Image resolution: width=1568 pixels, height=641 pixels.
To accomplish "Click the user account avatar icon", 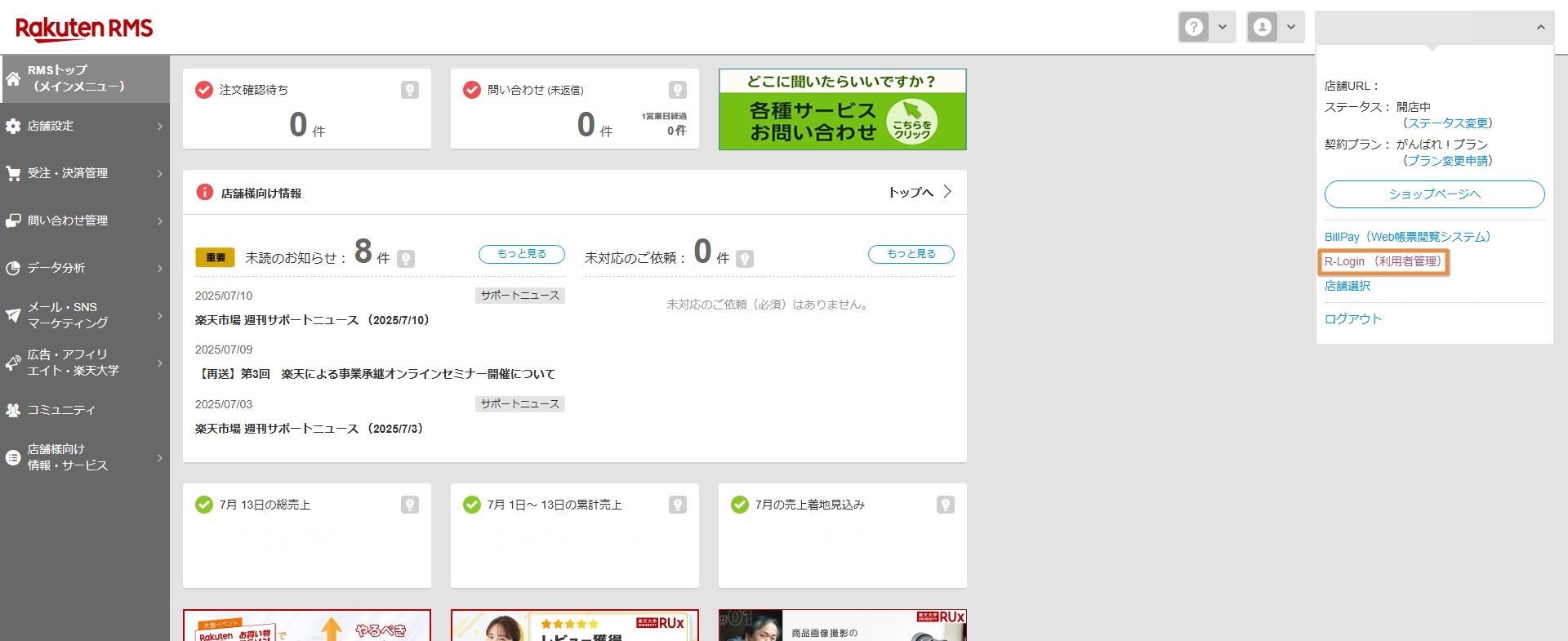I will (1263, 27).
